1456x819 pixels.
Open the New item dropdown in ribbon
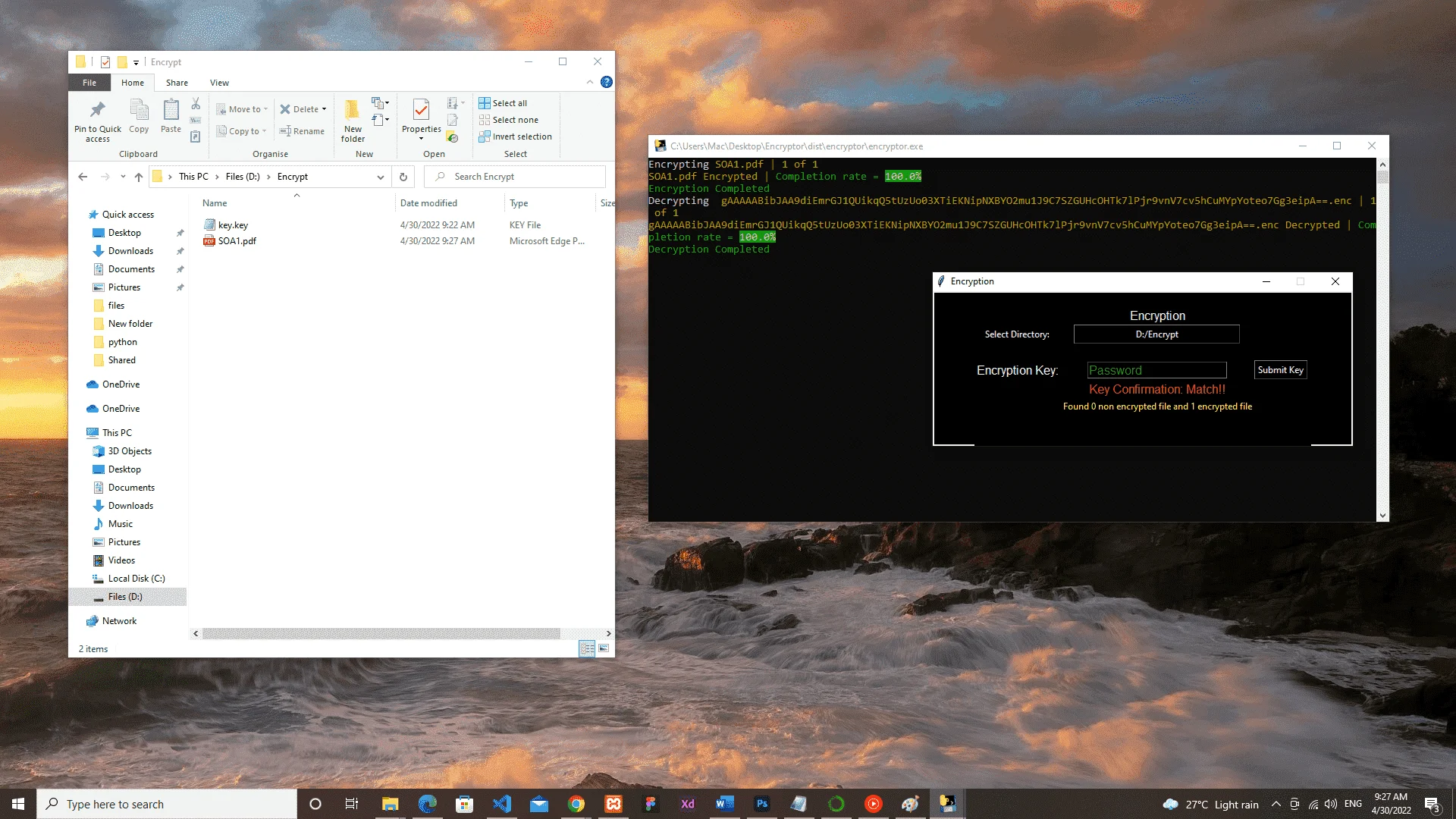click(x=381, y=103)
